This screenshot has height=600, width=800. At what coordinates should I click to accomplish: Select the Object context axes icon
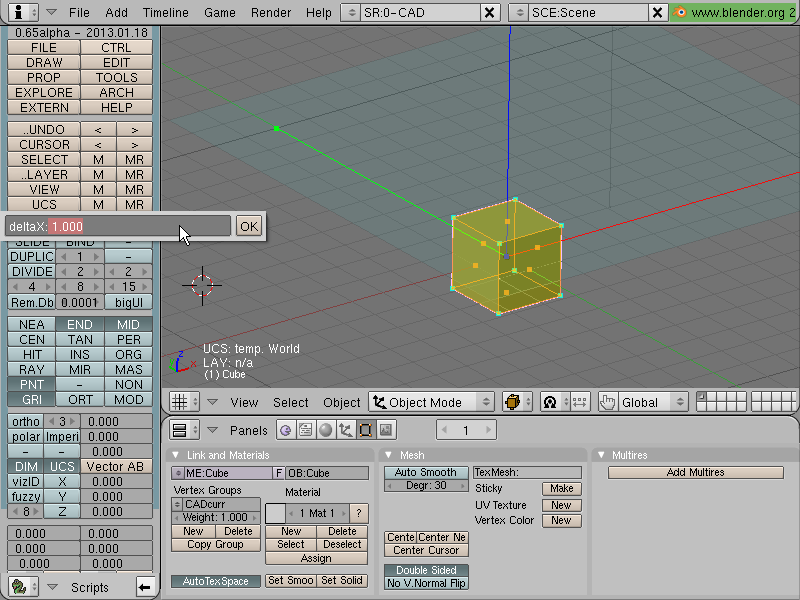(345, 430)
